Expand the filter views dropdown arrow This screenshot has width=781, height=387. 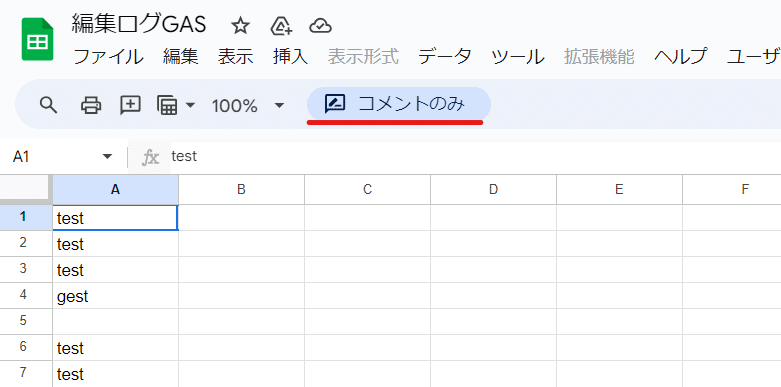pyautogui.click(x=190, y=105)
